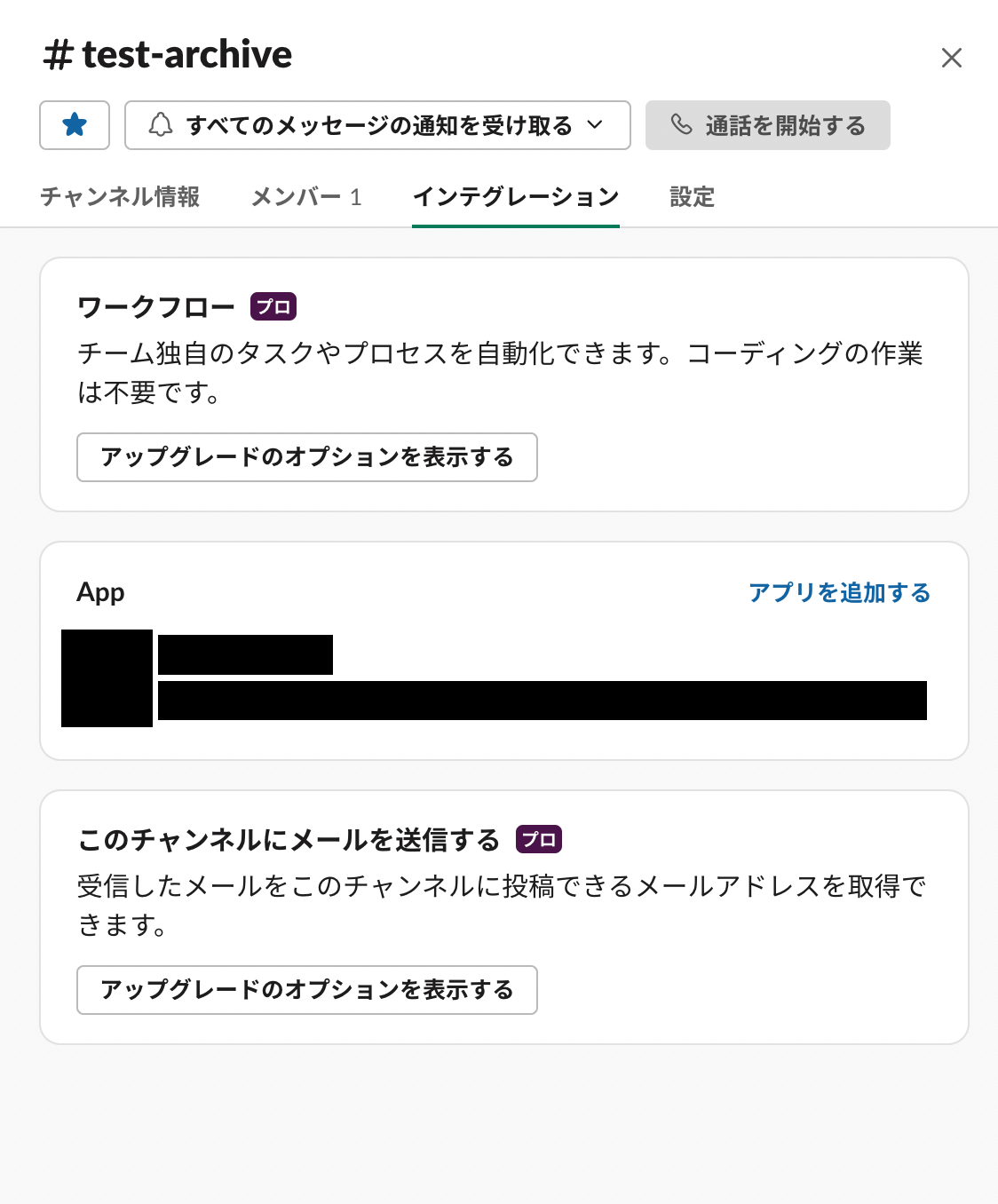Click the bell notification icon
This screenshot has width=998, height=1204.
(160, 125)
